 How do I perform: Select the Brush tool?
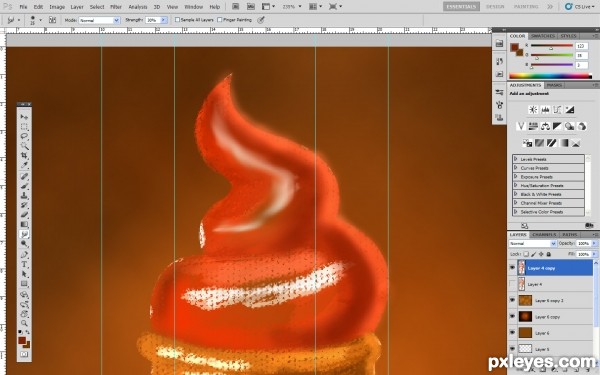point(24,186)
